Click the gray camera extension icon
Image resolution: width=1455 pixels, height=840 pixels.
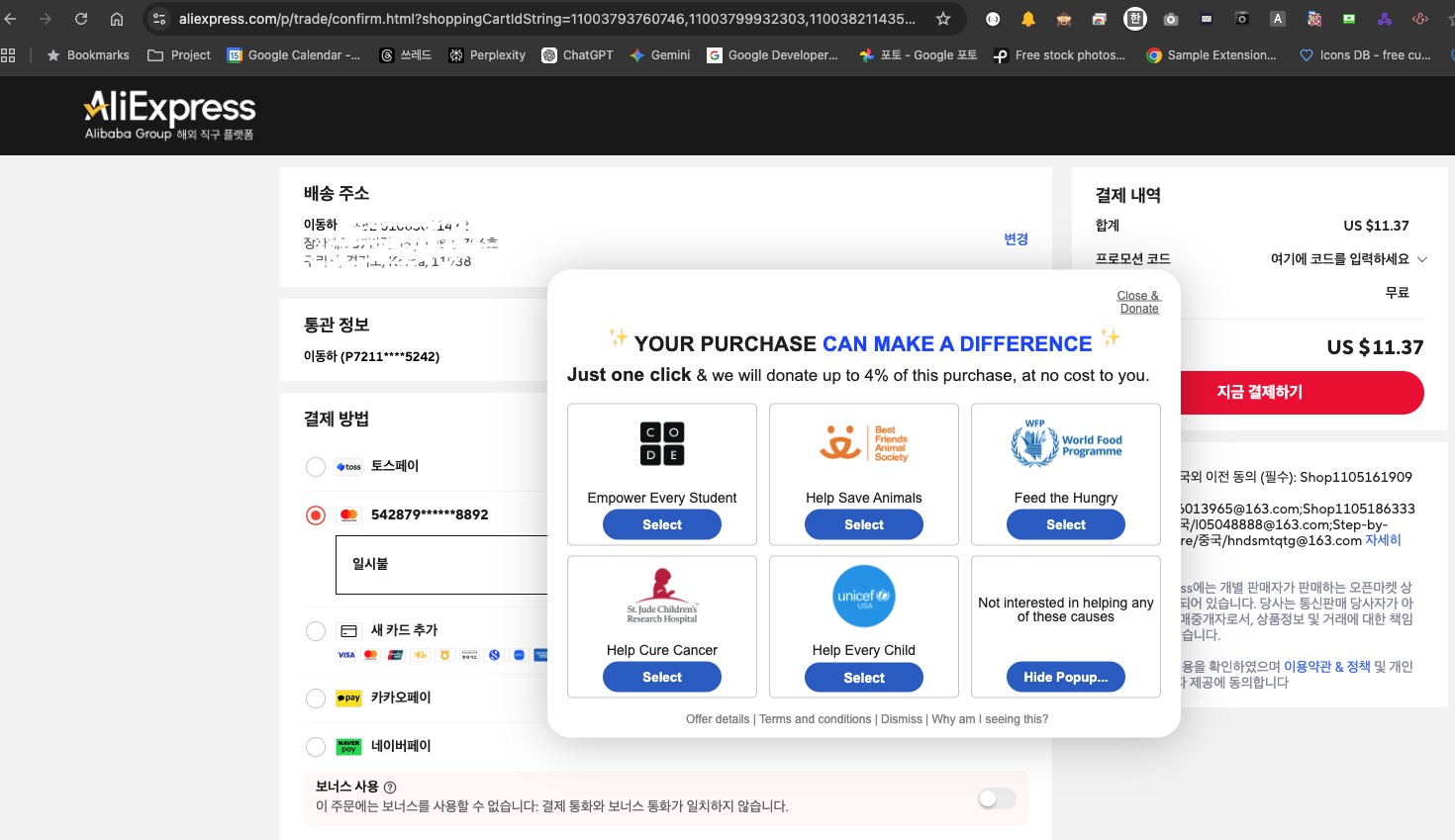1171,19
